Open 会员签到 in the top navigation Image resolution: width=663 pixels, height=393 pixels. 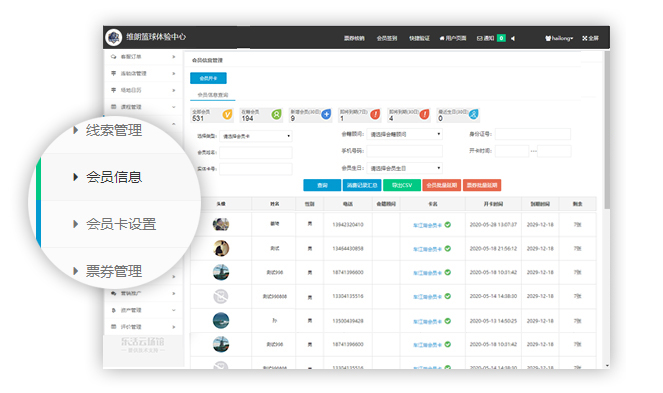point(386,38)
